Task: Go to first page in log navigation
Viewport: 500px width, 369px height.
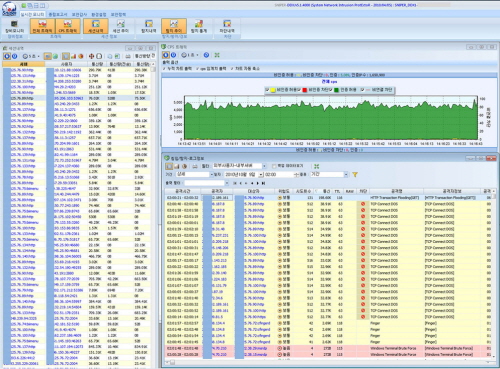Action: click(x=235, y=183)
